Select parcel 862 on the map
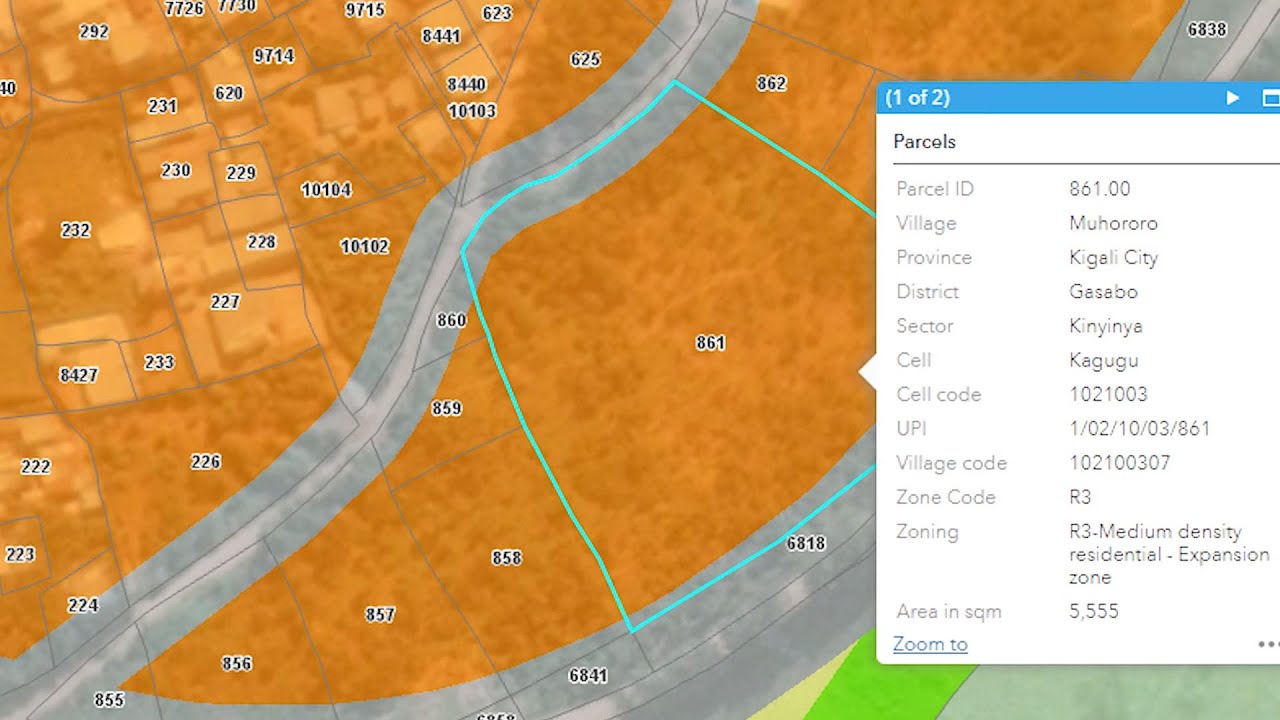The width and height of the screenshot is (1280, 720). [771, 84]
